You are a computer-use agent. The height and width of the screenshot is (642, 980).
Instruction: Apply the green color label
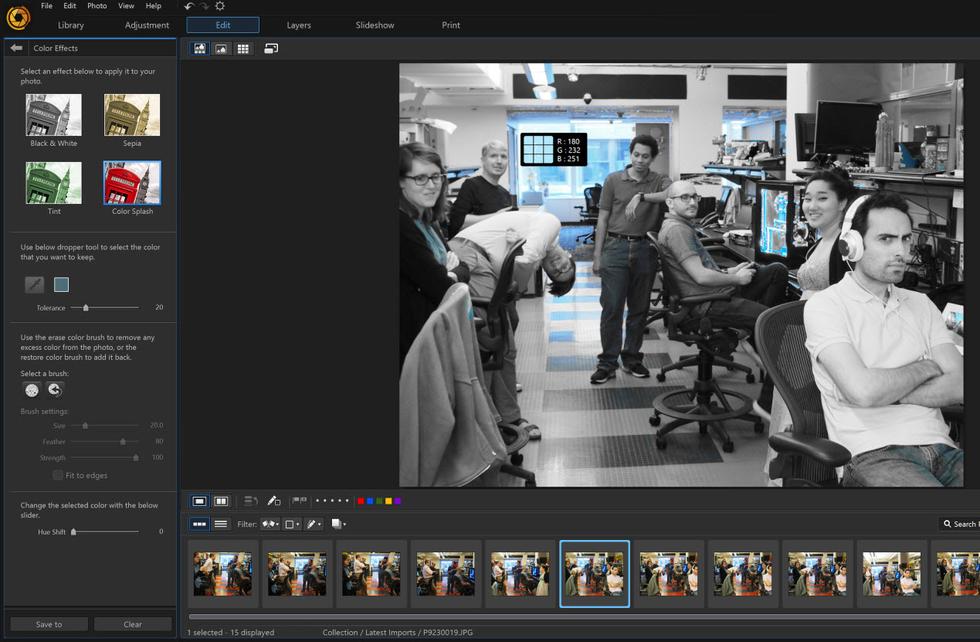tap(379, 501)
